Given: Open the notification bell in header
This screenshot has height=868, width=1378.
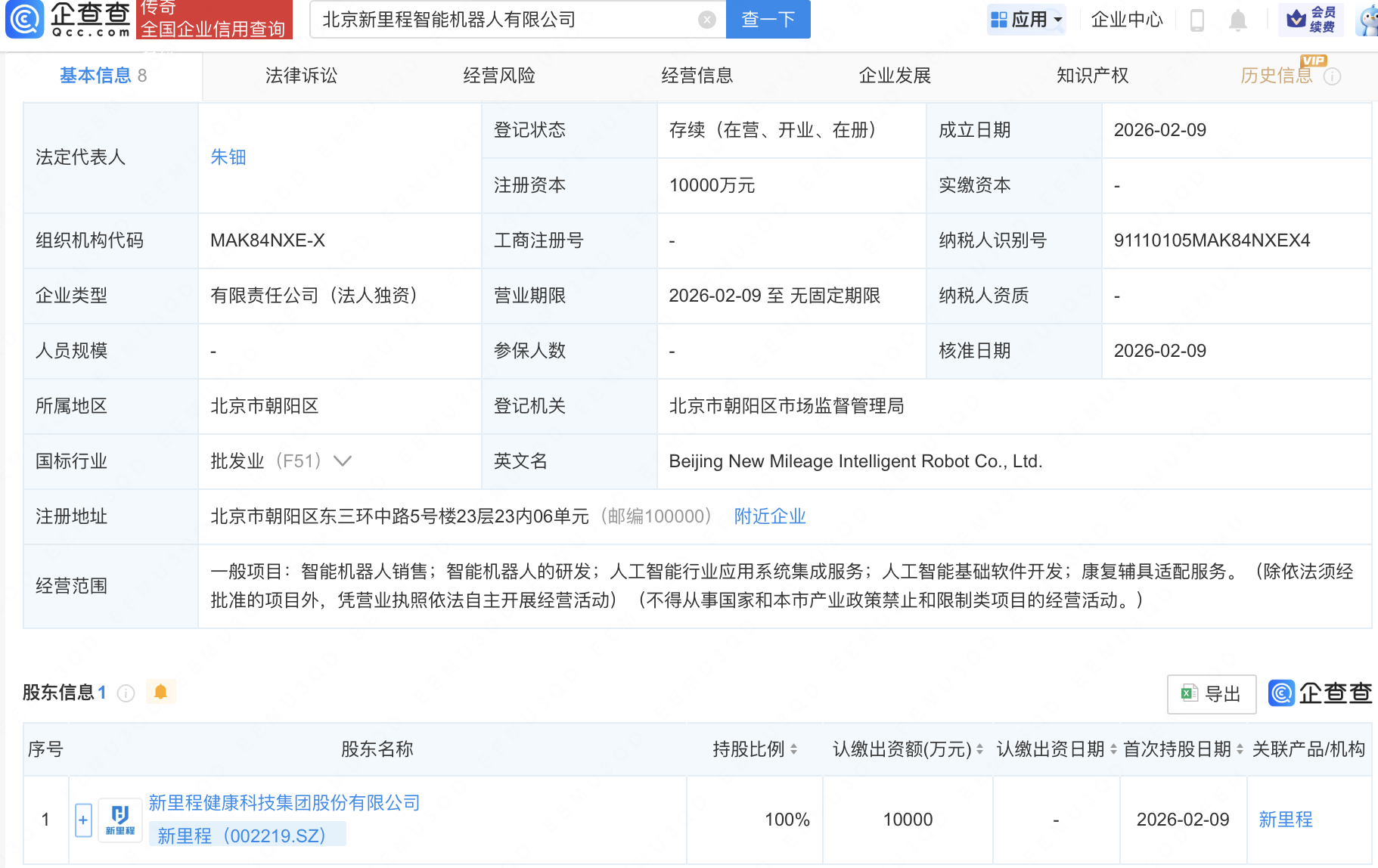Looking at the screenshot, I should 1237,20.
